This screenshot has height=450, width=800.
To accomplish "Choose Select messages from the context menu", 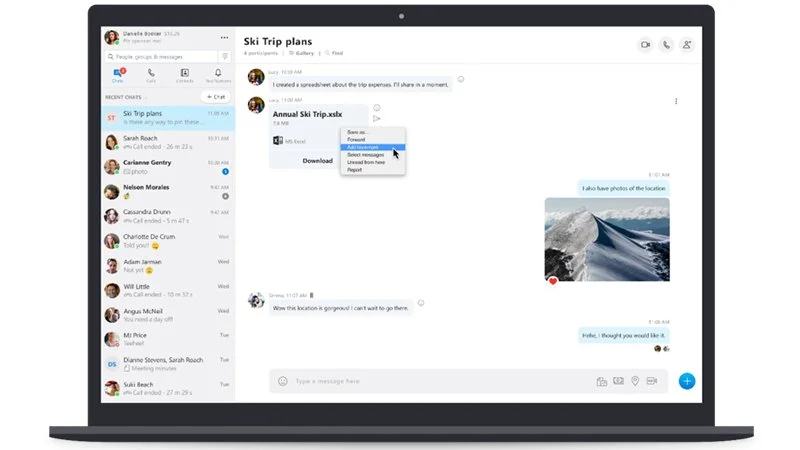I will point(373,155).
